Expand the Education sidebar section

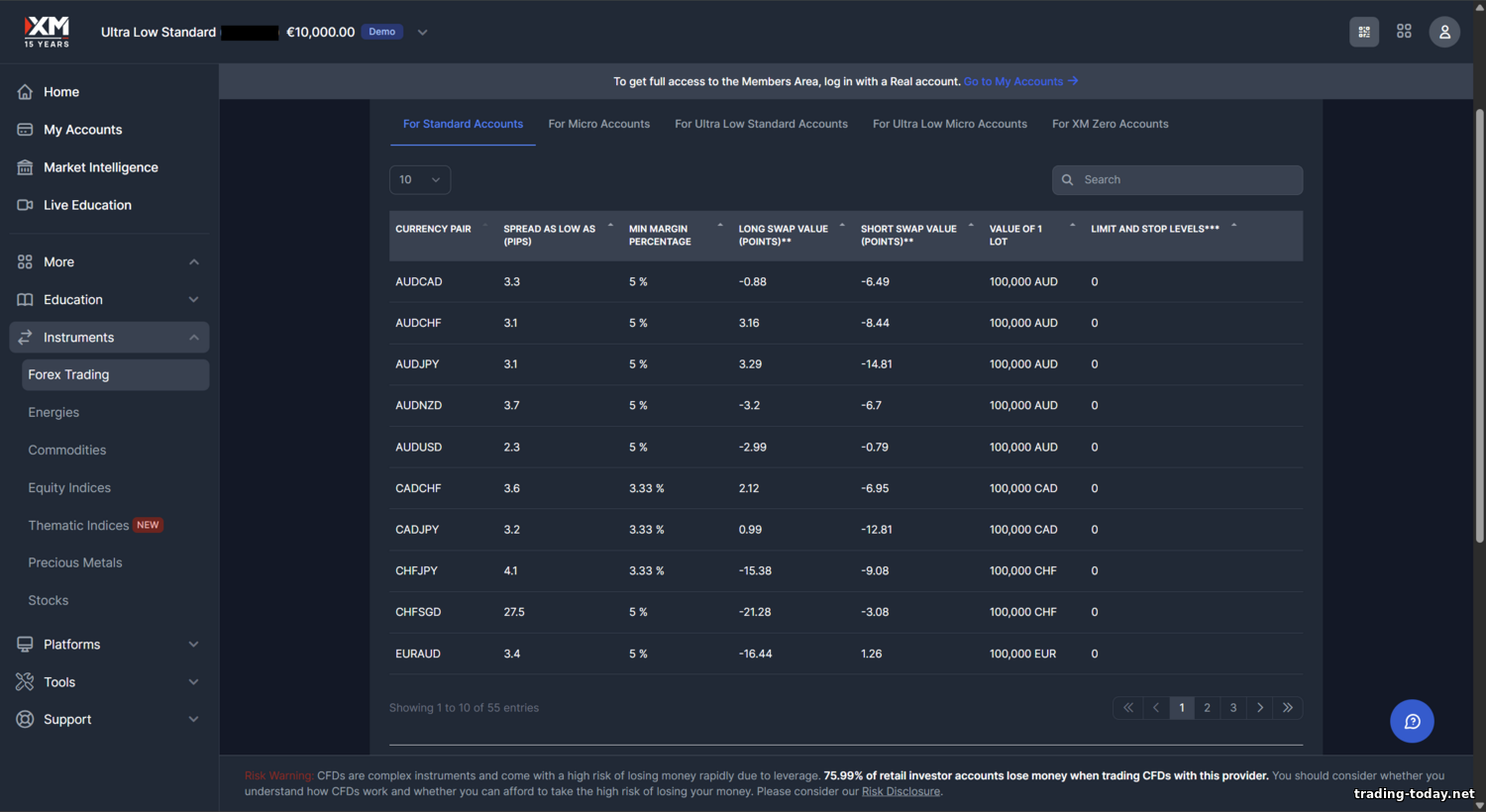pos(194,300)
